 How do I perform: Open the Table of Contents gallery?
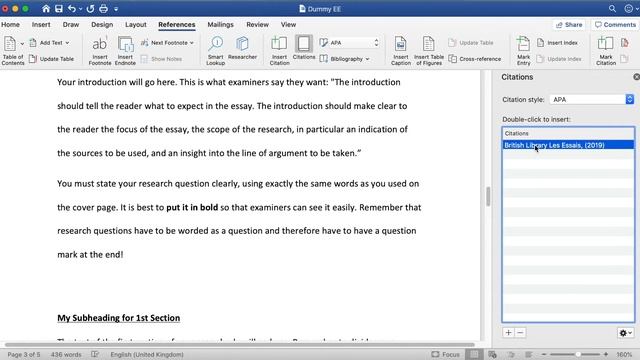(x=12, y=50)
